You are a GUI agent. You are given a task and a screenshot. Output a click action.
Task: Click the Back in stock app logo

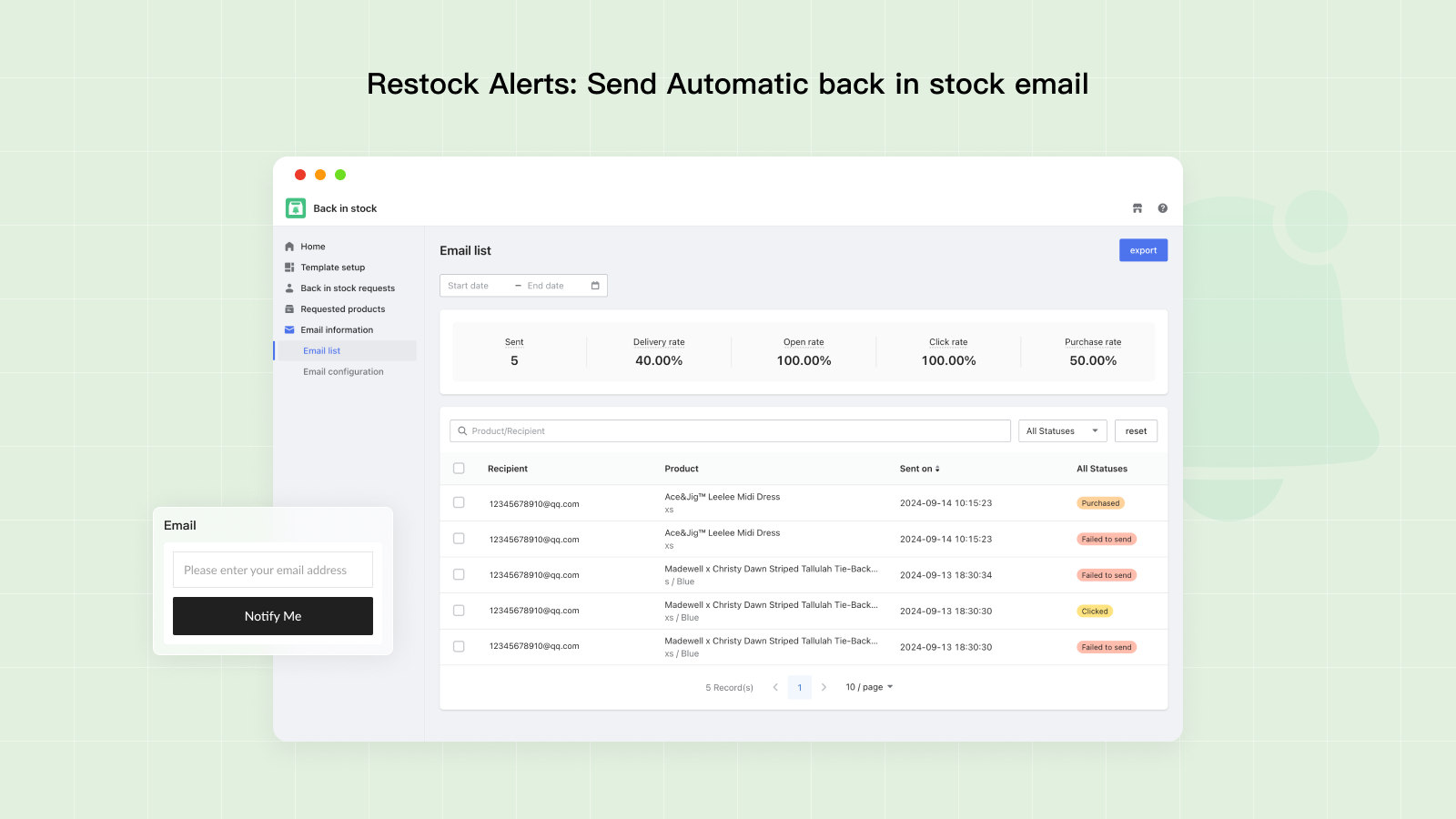[x=296, y=208]
